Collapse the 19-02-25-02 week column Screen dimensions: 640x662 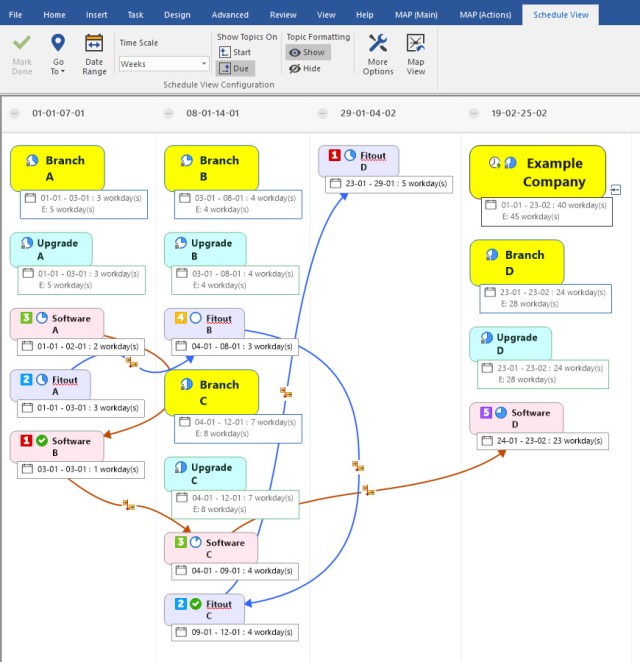point(474,113)
